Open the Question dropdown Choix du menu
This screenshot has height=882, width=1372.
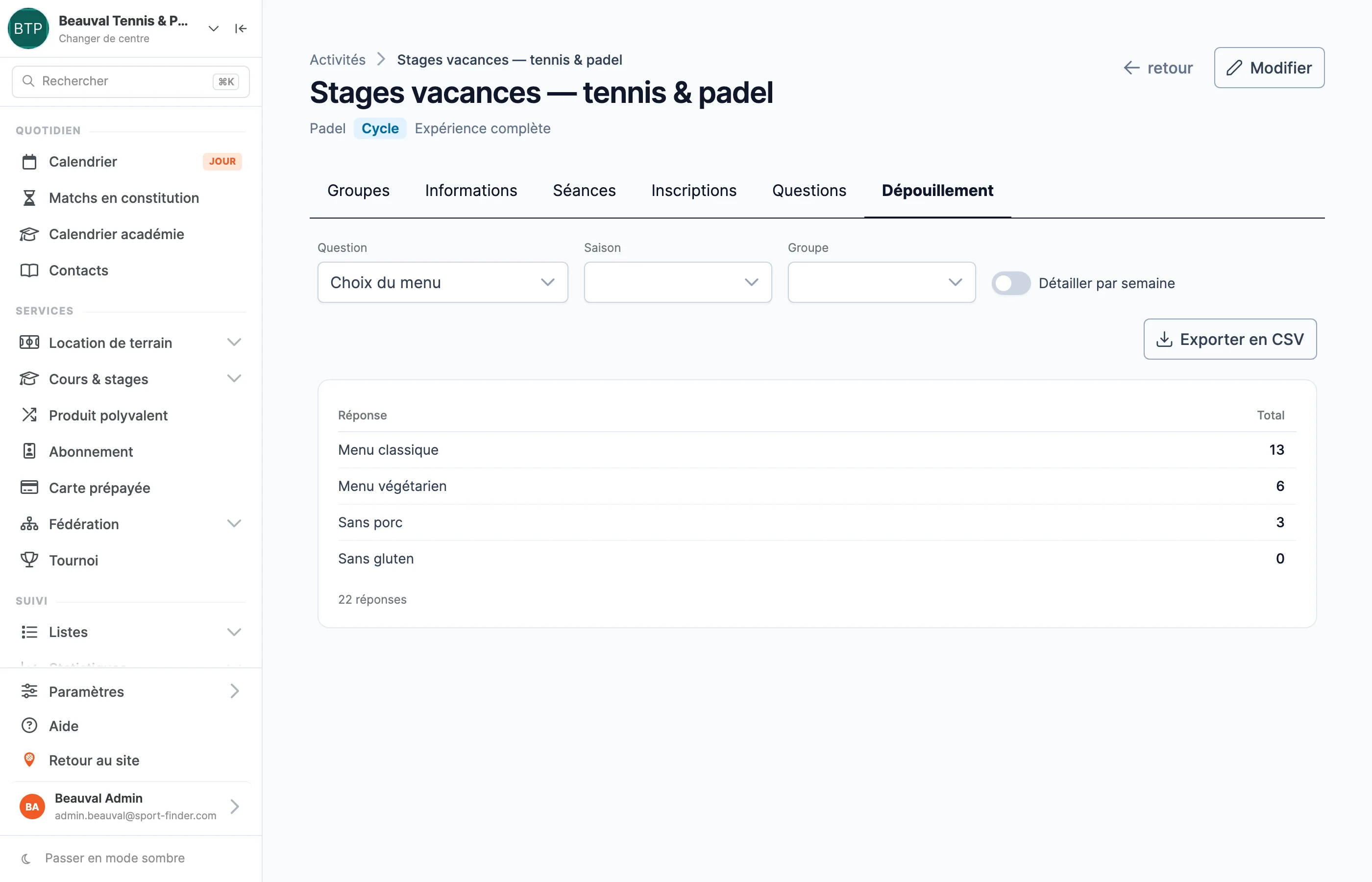tap(442, 282)
